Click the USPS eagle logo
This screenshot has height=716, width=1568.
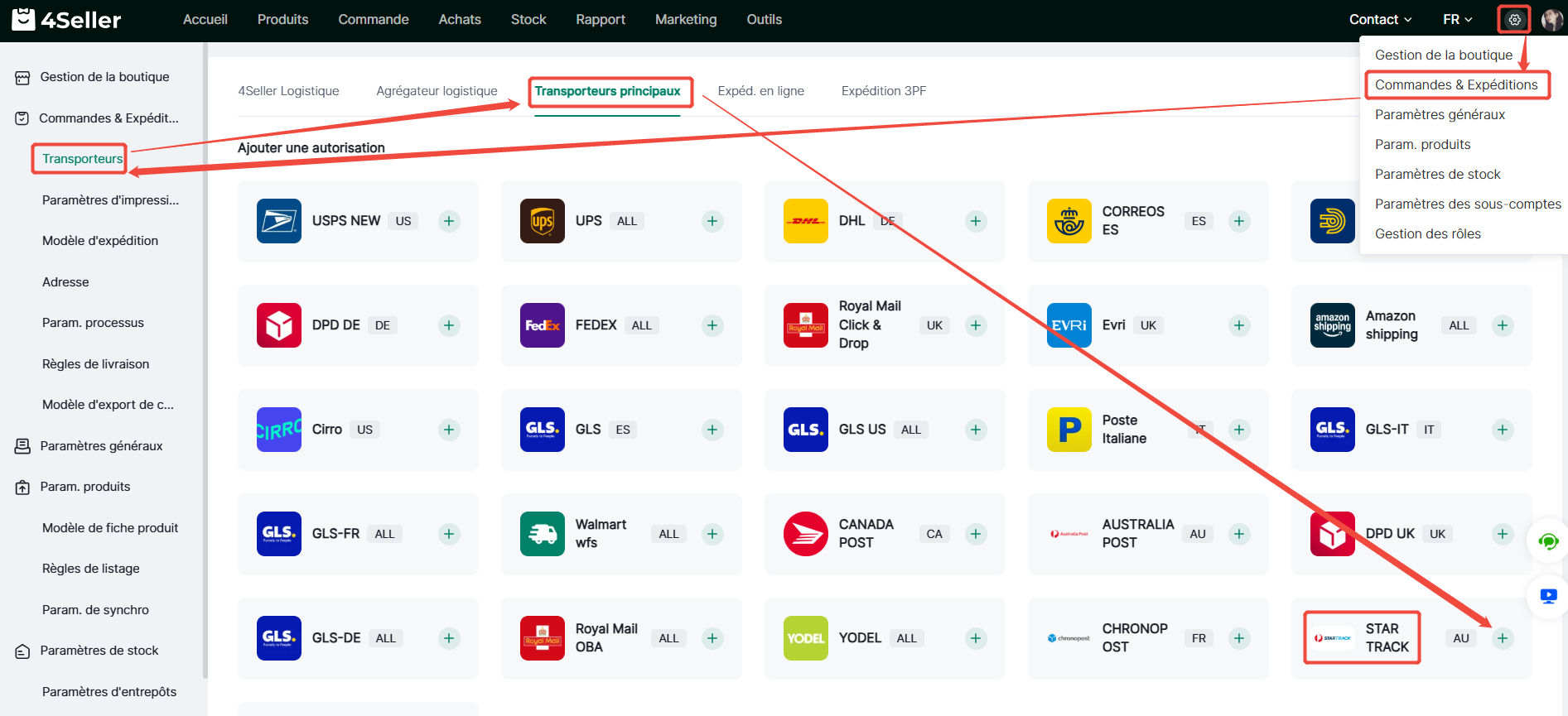(x=279, y=221)
